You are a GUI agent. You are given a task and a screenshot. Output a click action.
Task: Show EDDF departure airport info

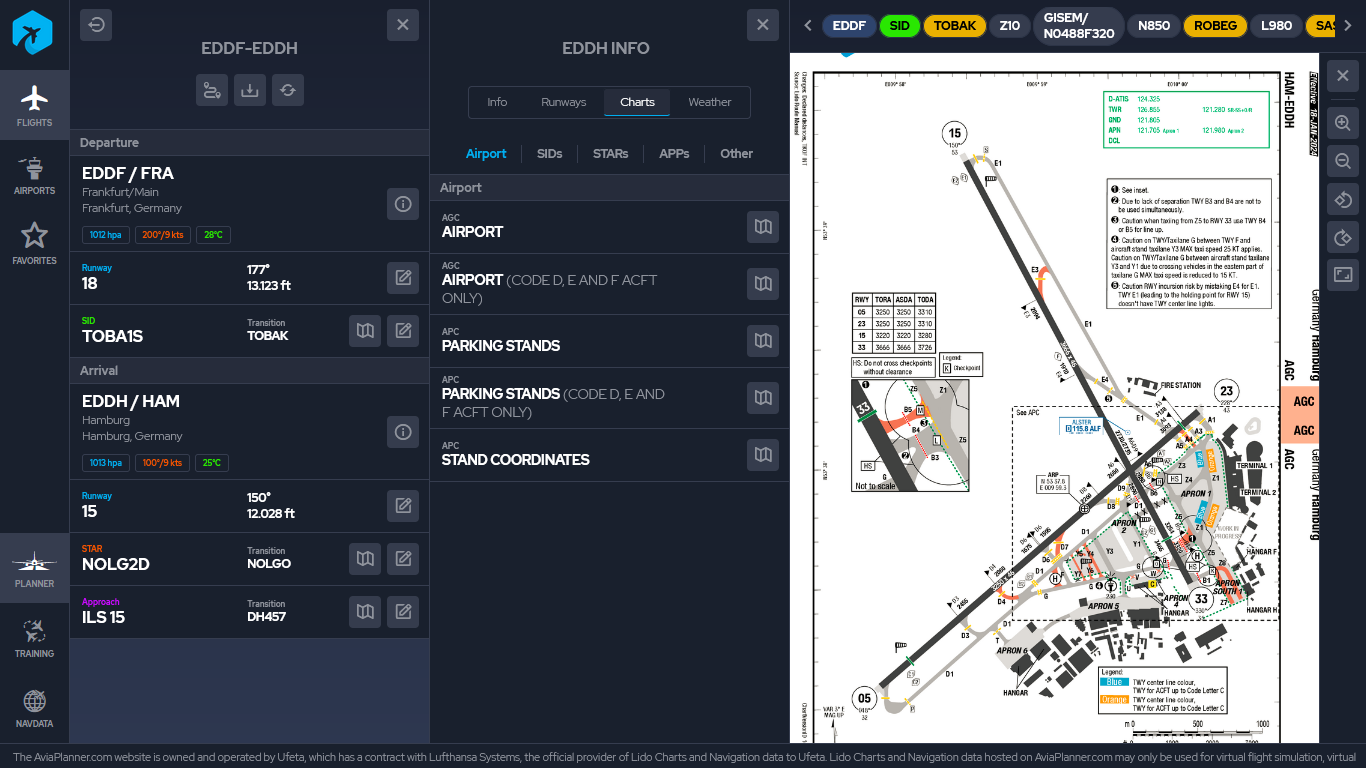(403, 204)
